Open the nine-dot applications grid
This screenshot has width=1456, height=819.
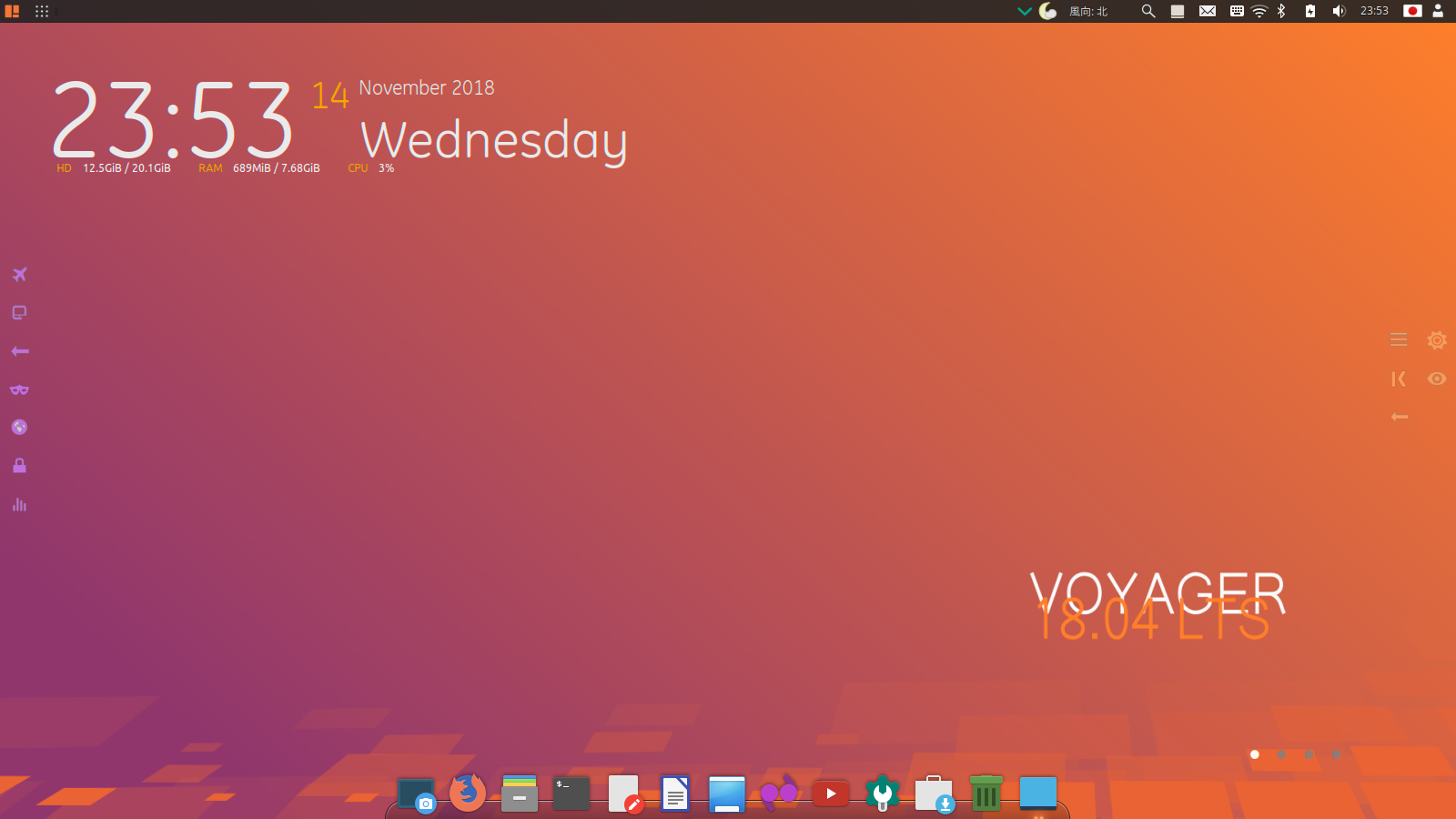42,11
